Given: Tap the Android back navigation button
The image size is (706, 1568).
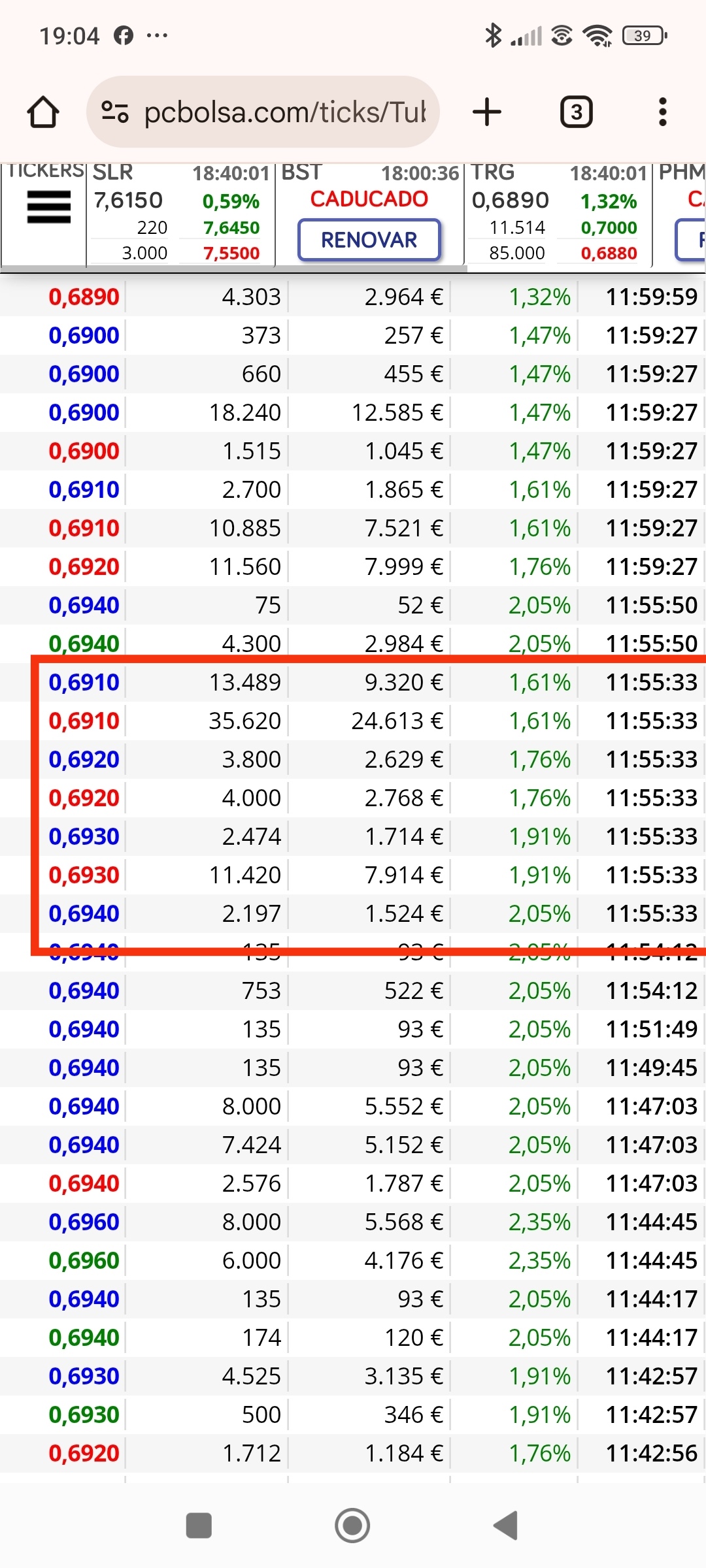Looking at the screenshot, I should [x=505, y=1526].
